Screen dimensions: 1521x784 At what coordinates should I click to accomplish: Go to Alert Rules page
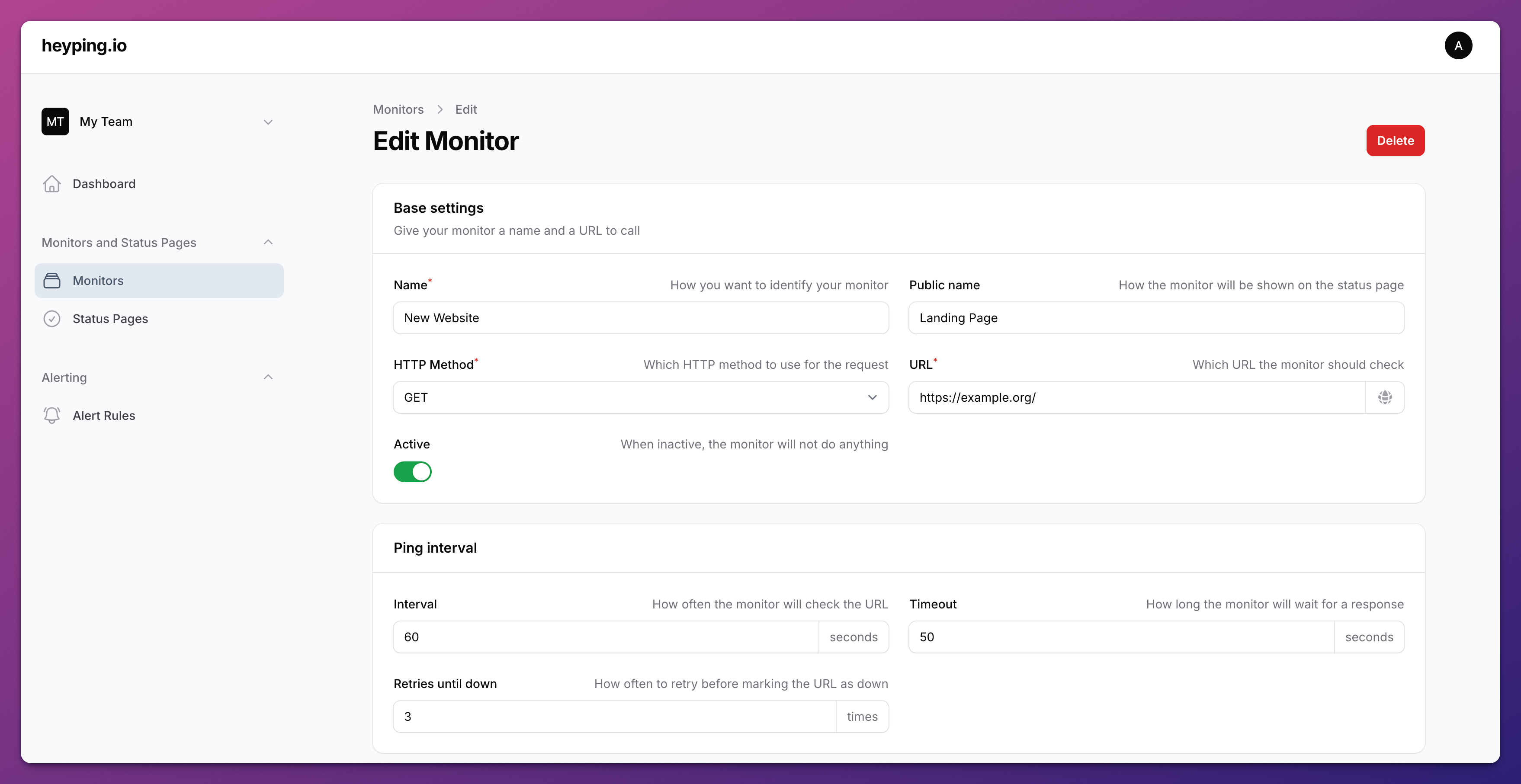coord(104,416)
